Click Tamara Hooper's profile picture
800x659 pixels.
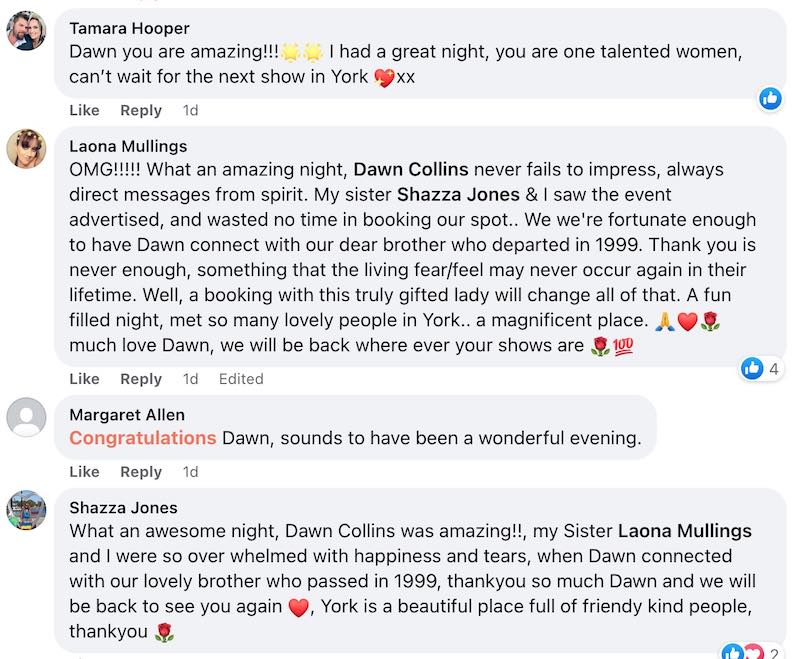27,30
